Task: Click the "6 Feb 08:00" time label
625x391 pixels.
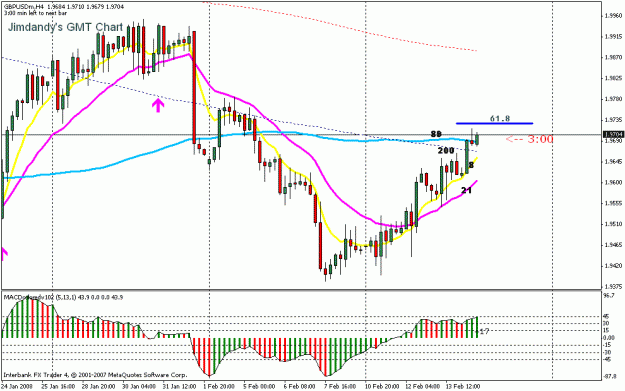Action: [300, 386]
